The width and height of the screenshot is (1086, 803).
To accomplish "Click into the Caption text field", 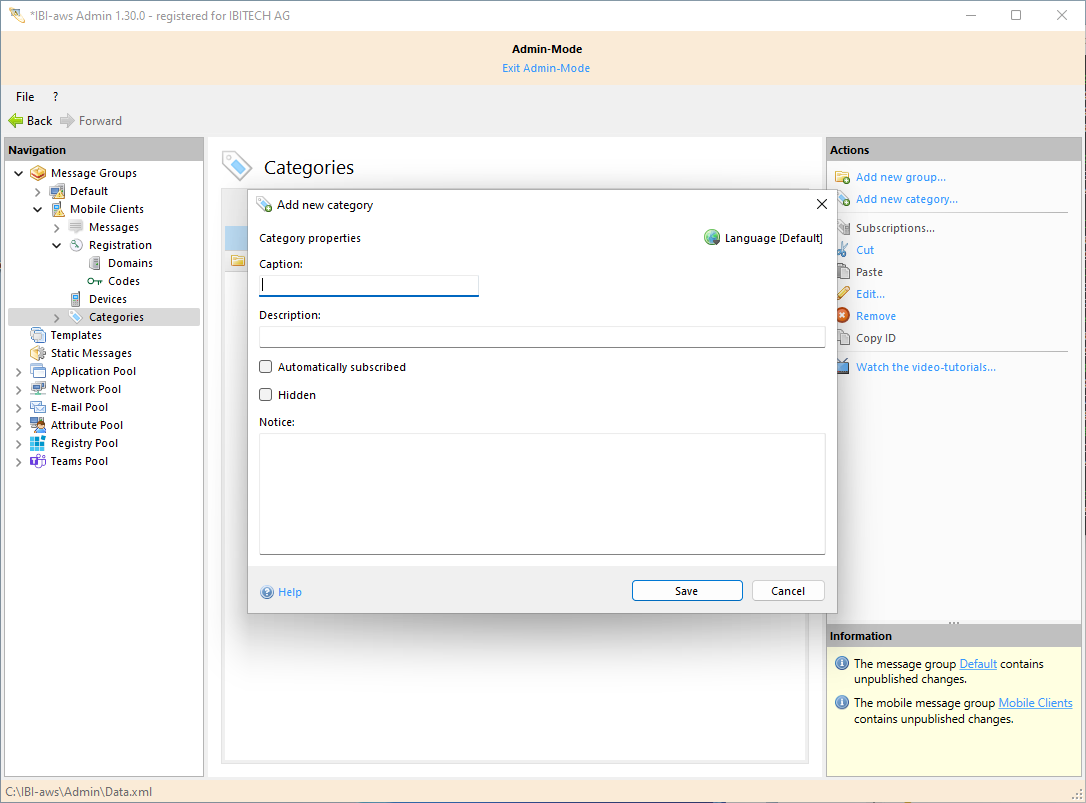I will [368, 285].
